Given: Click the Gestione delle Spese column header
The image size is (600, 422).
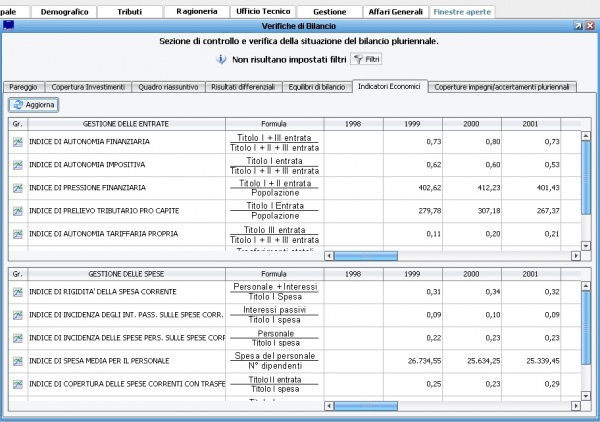Looking at the screenshot, I should tap(126, 274).
